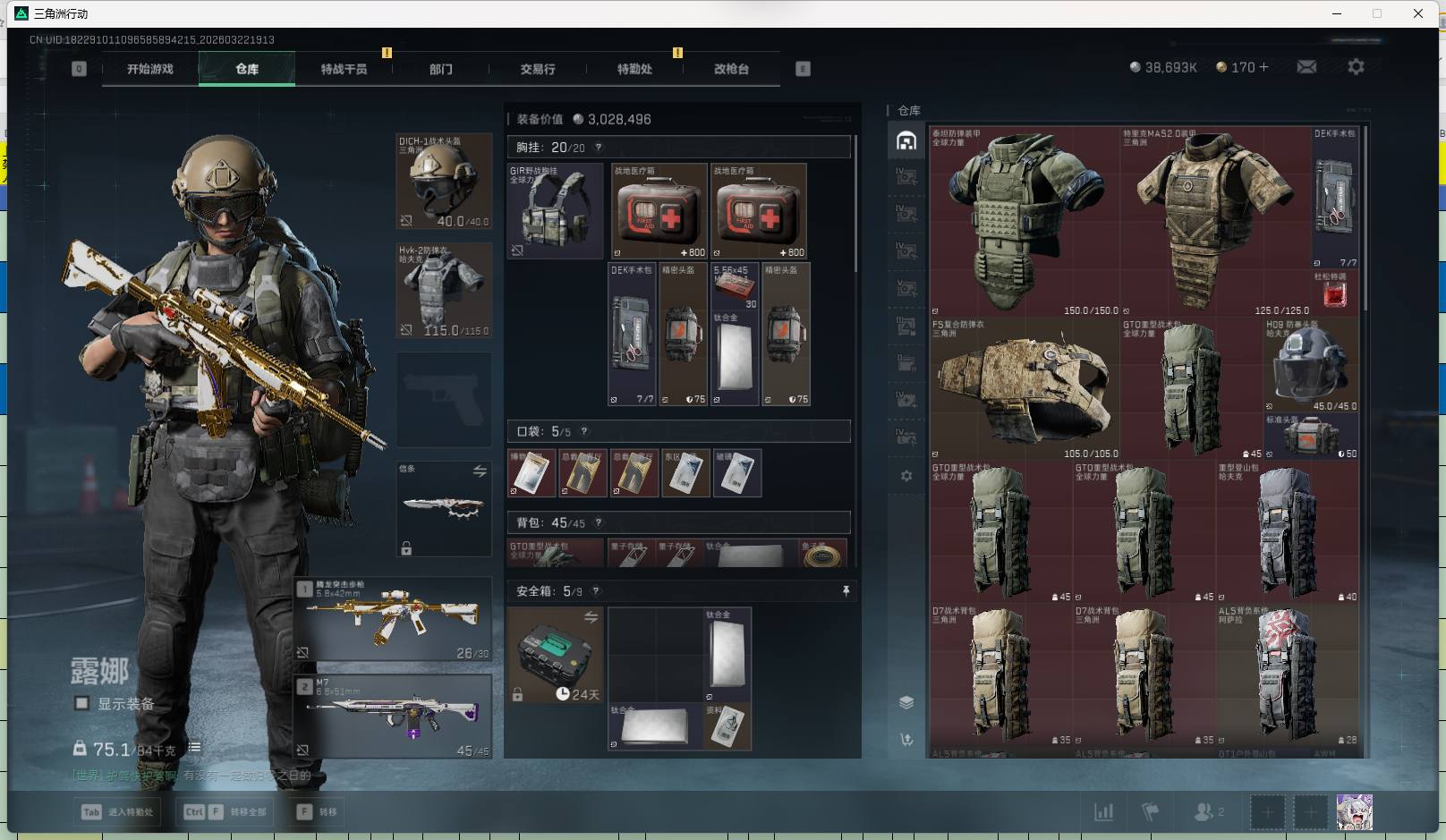Click the F 转移 button

tap(317, 811)
